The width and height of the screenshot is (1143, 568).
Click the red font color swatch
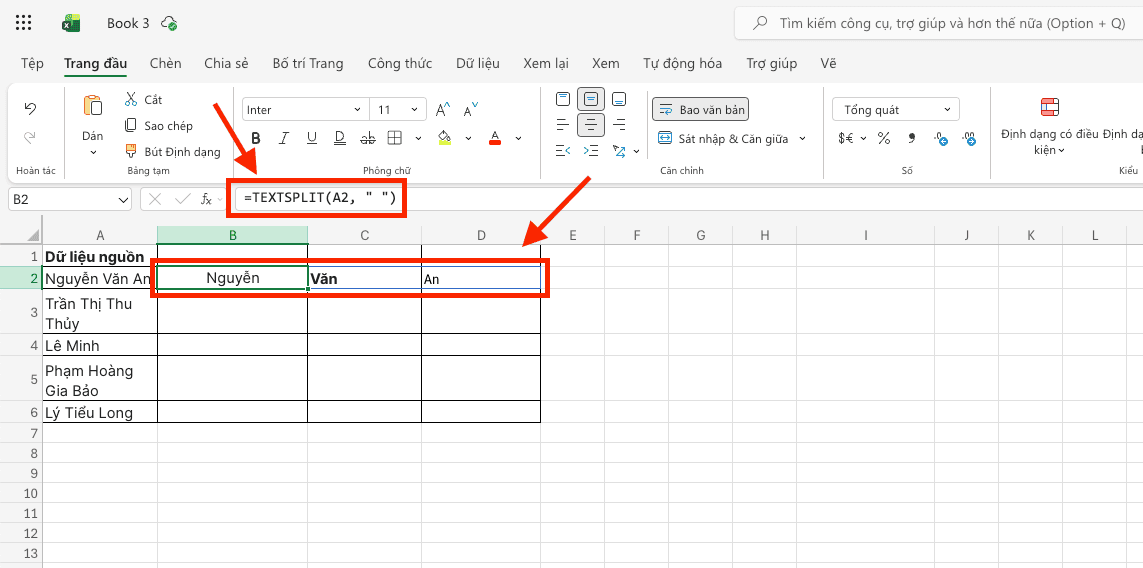click(x=494, y=138)
